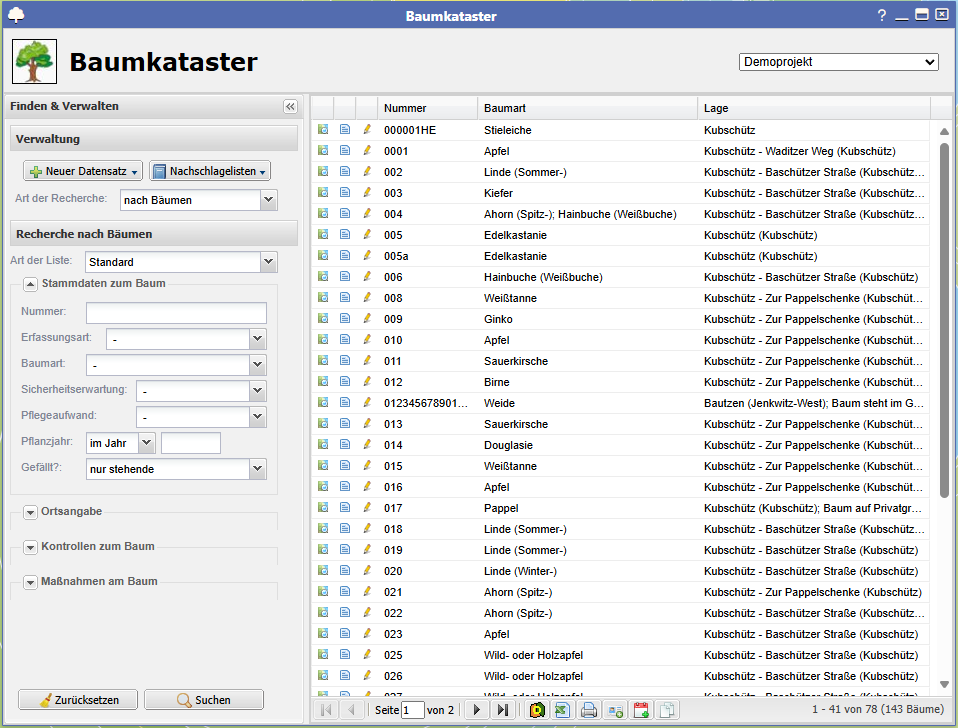Click the Suchen button

pyautogui.click(x=204, y=700)
